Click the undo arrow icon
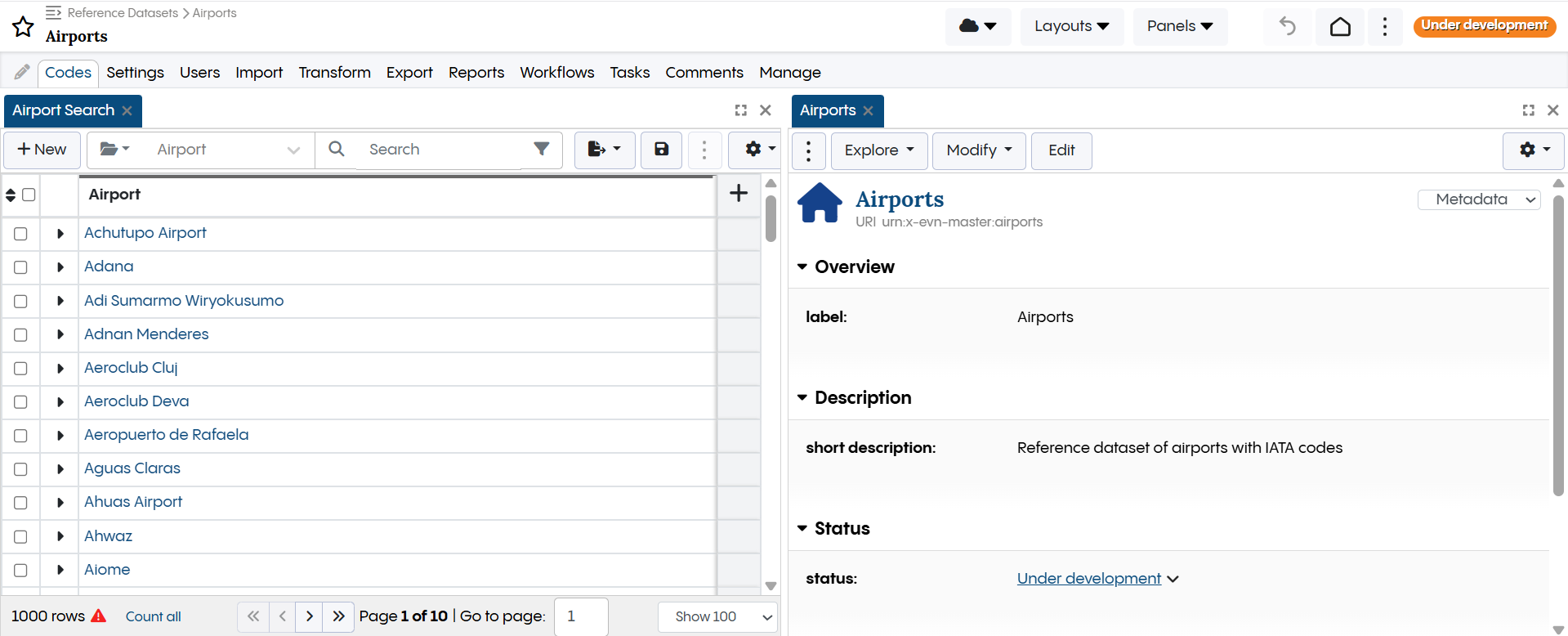The width and height of the screenshot is (1568, 636). click(x=1288, y=26)
